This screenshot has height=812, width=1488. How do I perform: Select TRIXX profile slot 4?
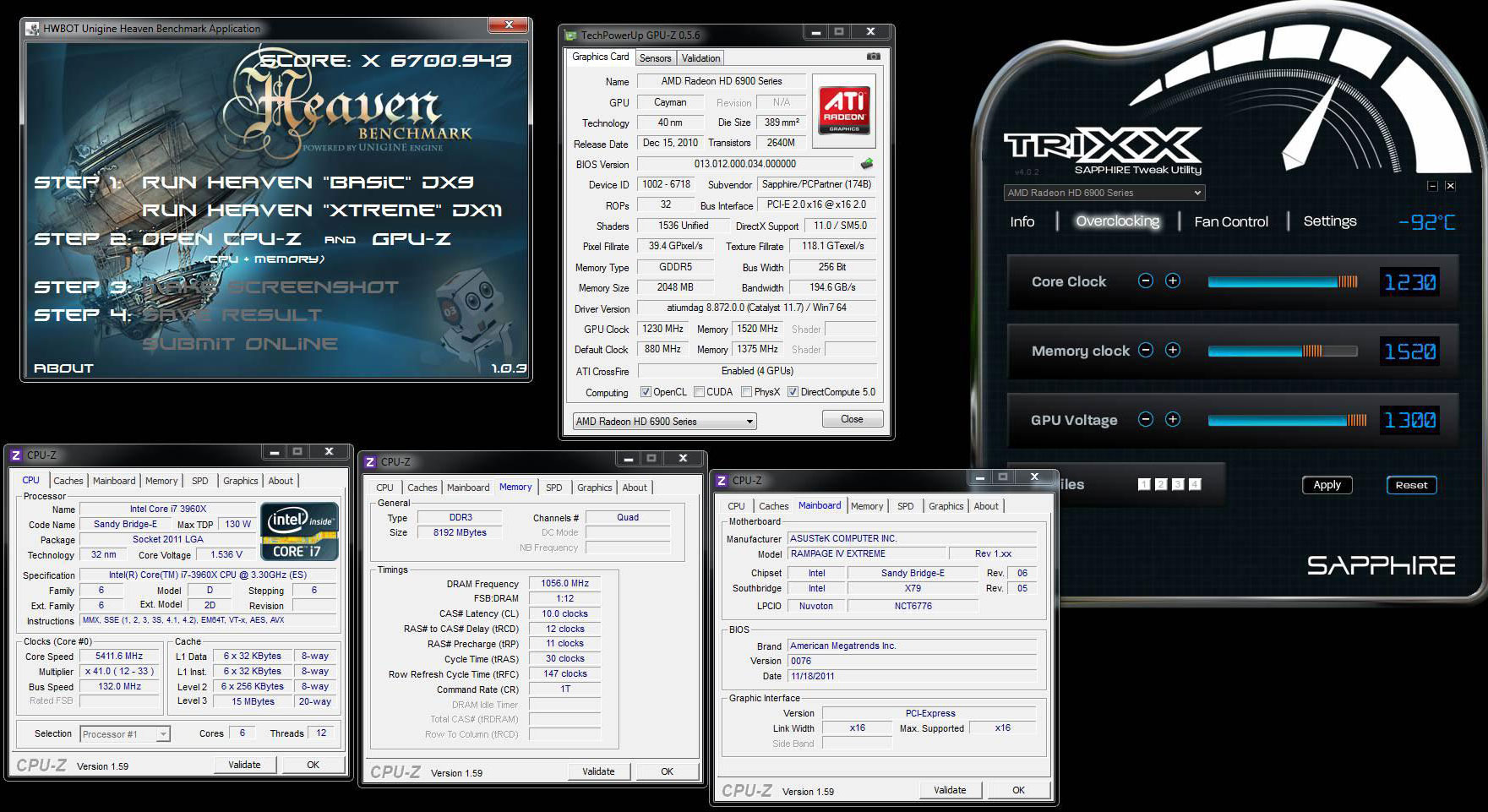click(x=1195, y=484)
